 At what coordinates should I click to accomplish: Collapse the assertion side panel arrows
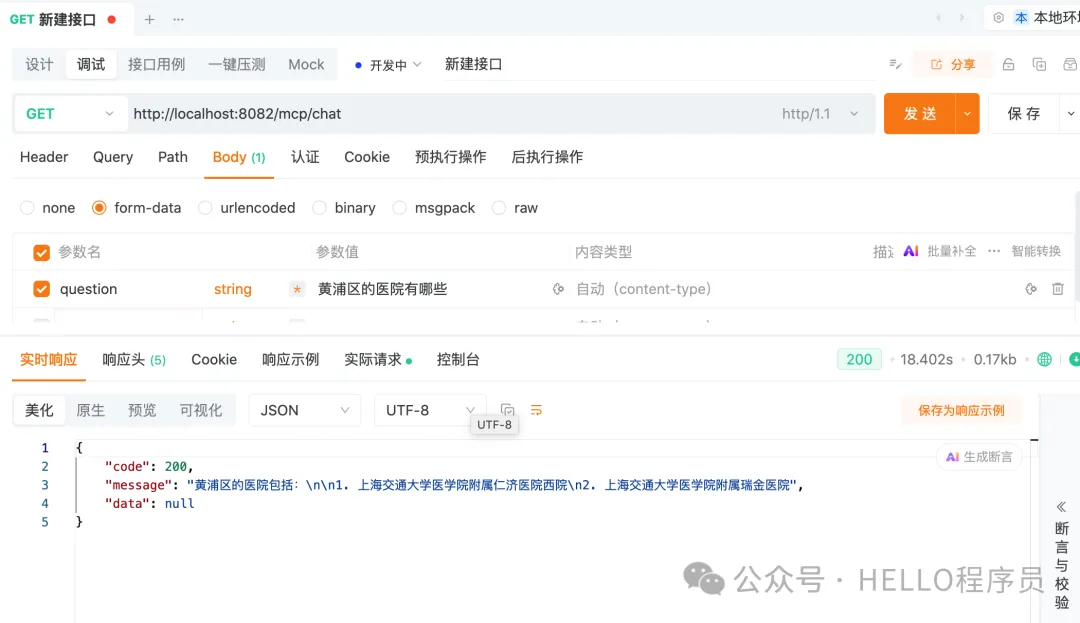[x=1061, y=507]
